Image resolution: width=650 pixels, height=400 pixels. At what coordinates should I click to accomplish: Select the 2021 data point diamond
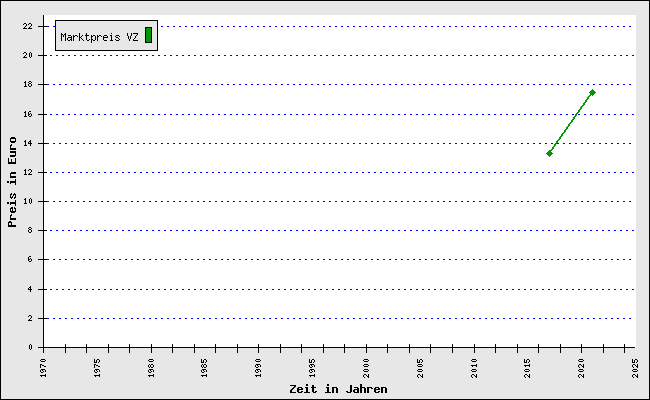592,92
